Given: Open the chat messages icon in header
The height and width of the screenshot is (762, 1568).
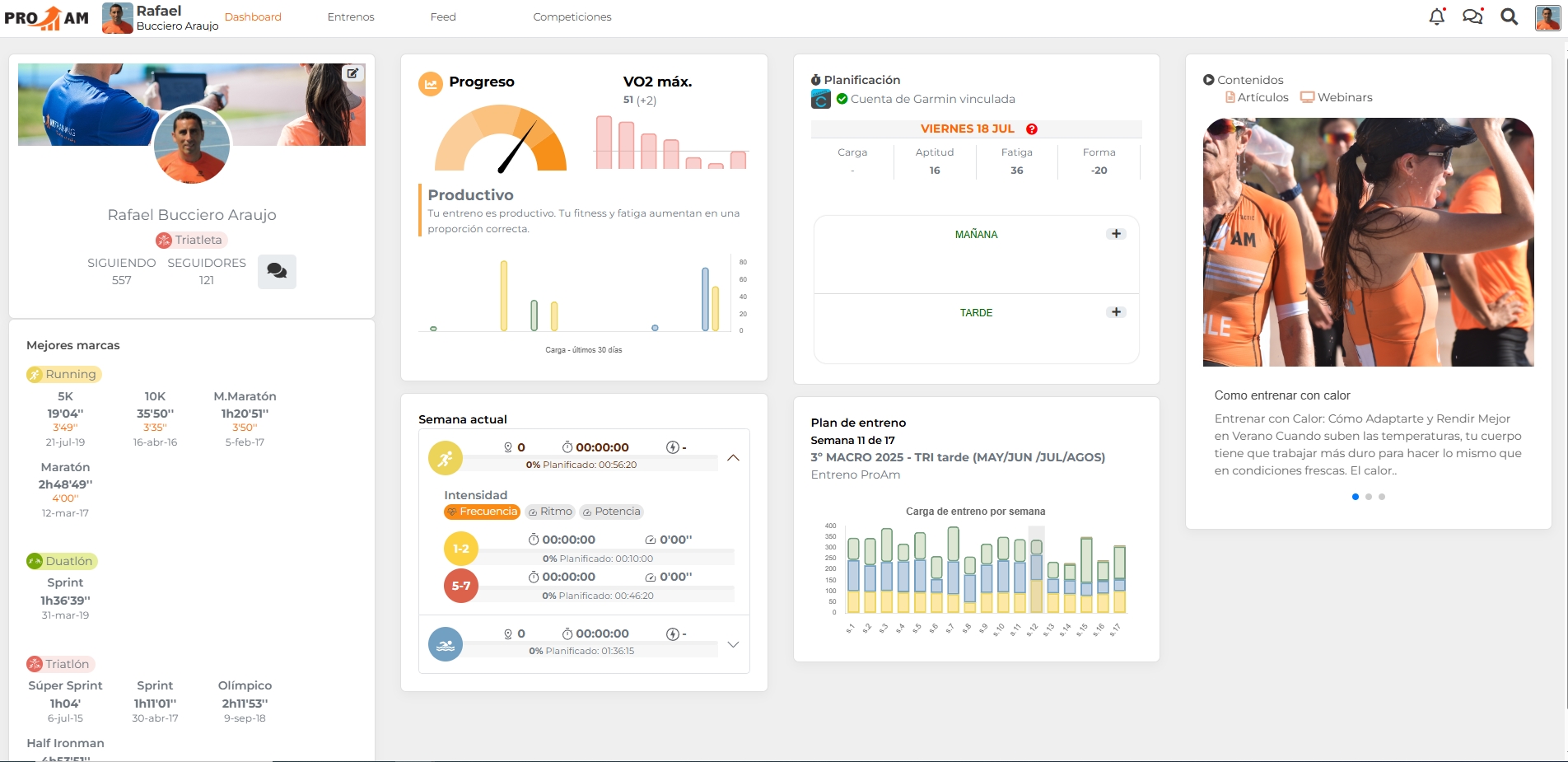Looking at the screenshot, I should [x=1472, y=16].
